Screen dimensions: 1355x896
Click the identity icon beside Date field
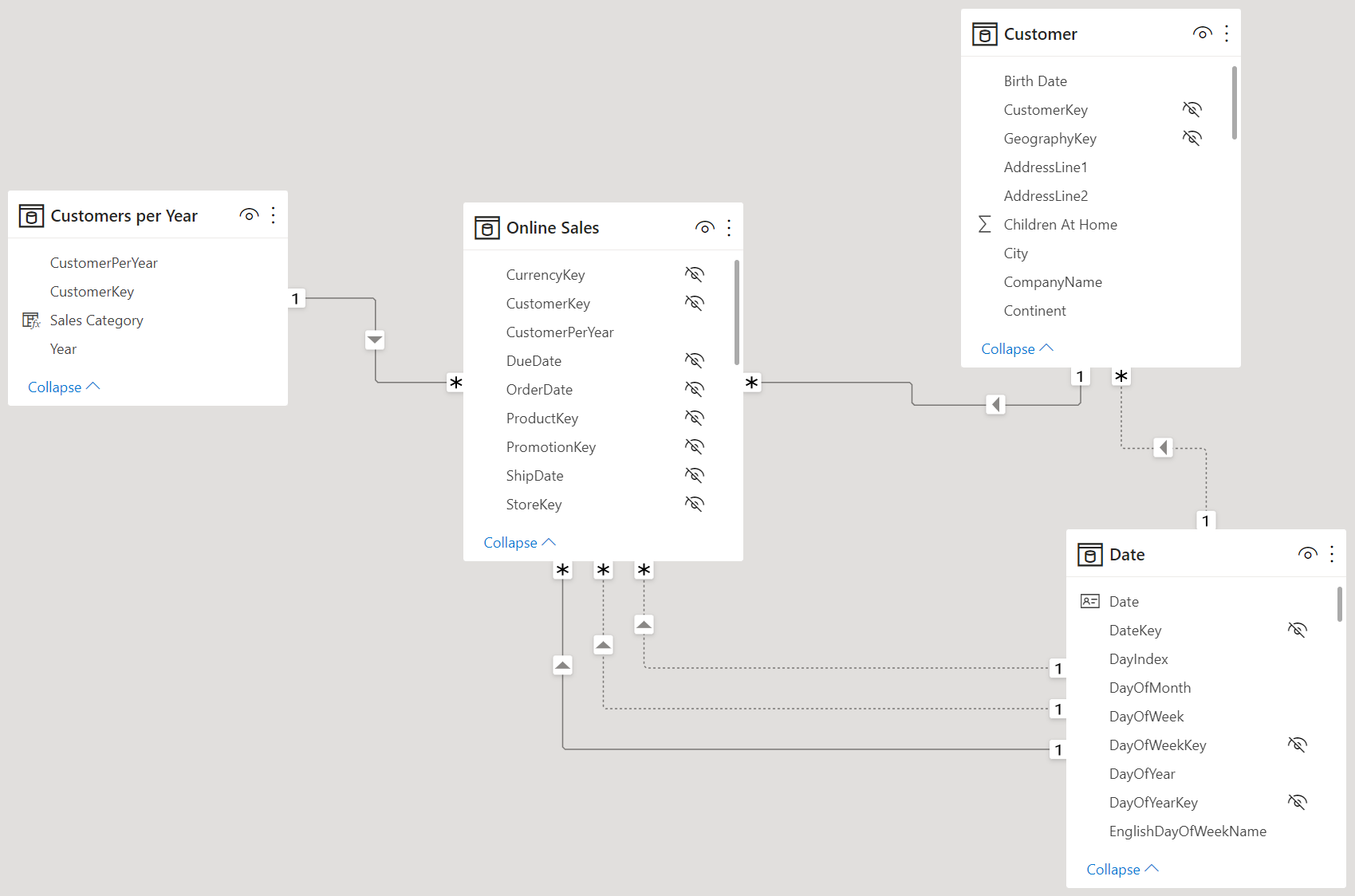[x=1090, y=602]
